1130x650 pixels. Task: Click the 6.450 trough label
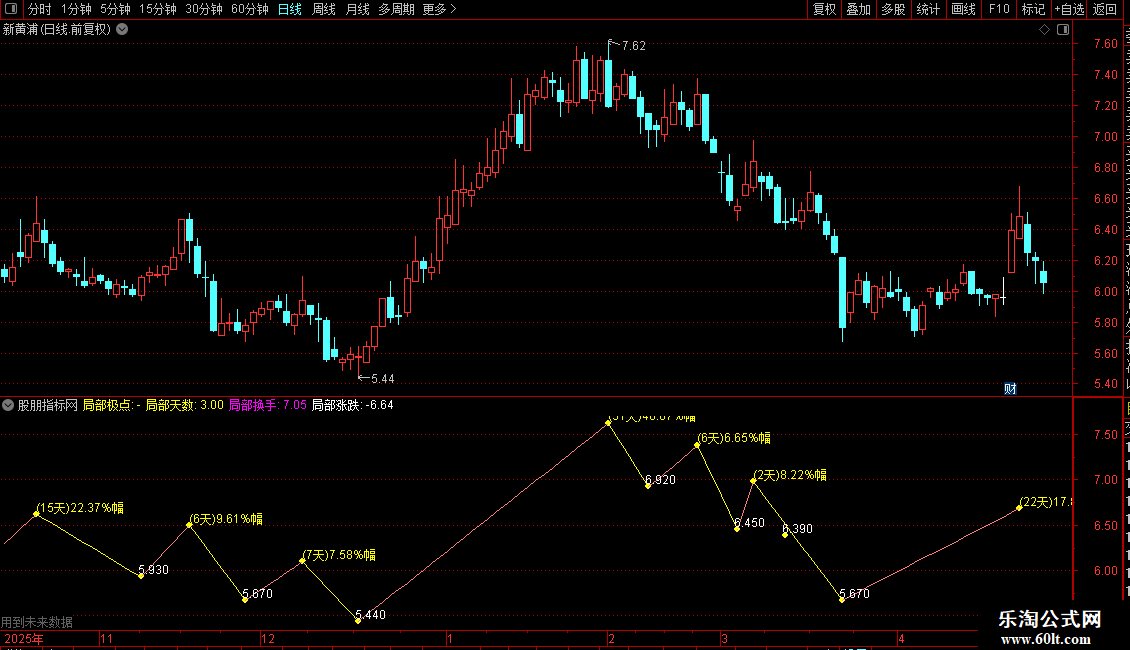click(x=749, y=523)
